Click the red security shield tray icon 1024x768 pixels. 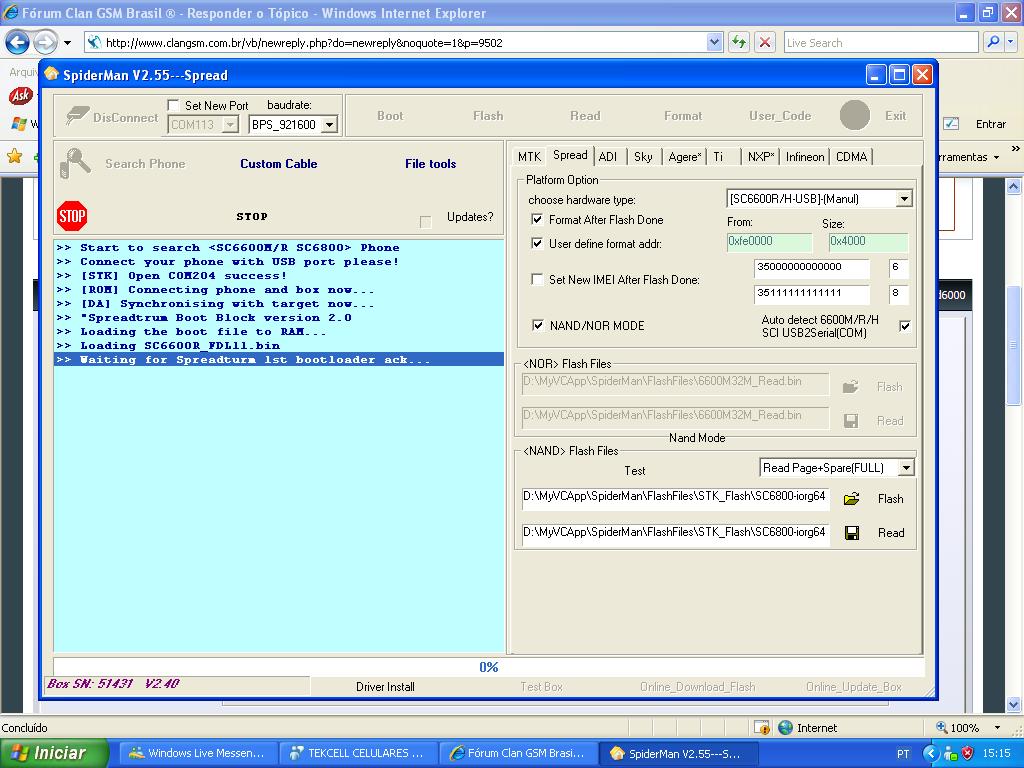(967, 753)
